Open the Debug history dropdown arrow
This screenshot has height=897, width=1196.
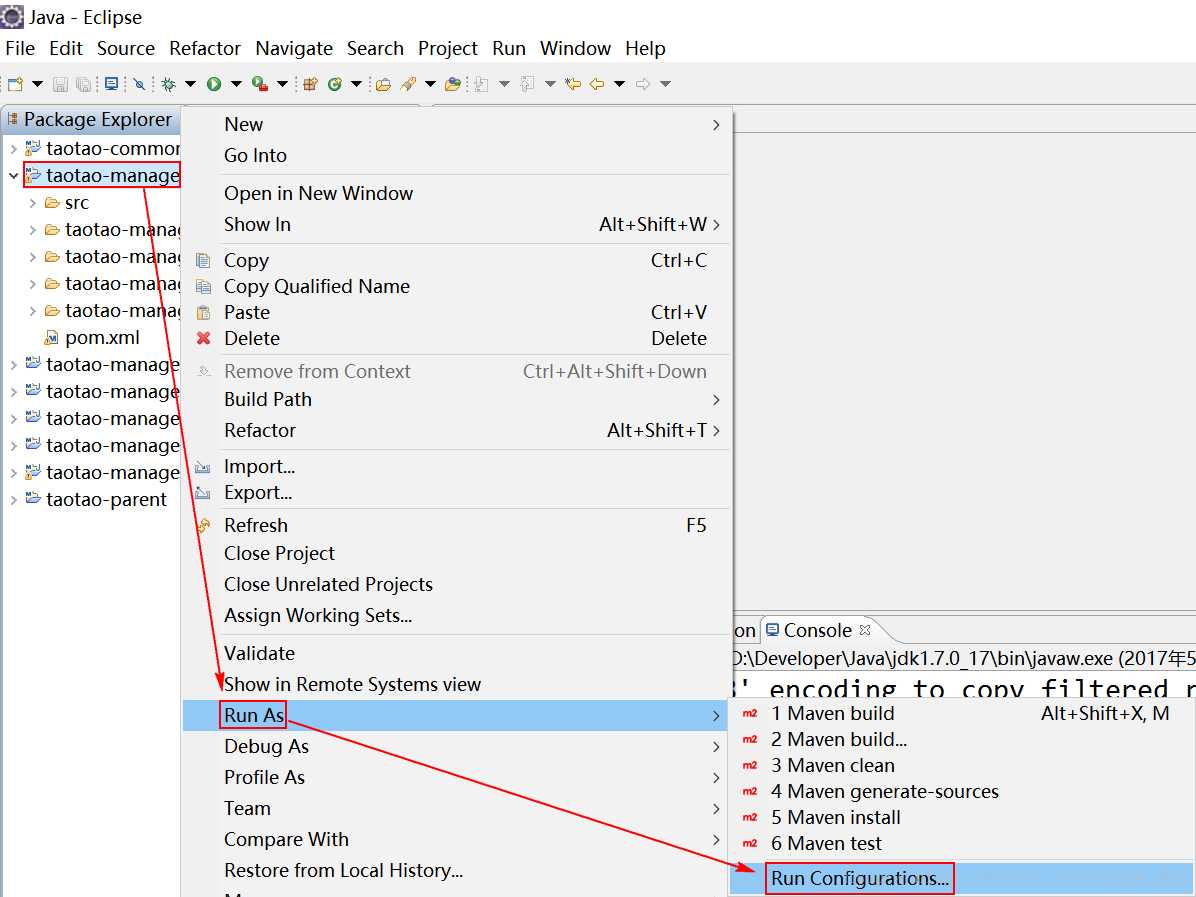[x=191, y=84]
